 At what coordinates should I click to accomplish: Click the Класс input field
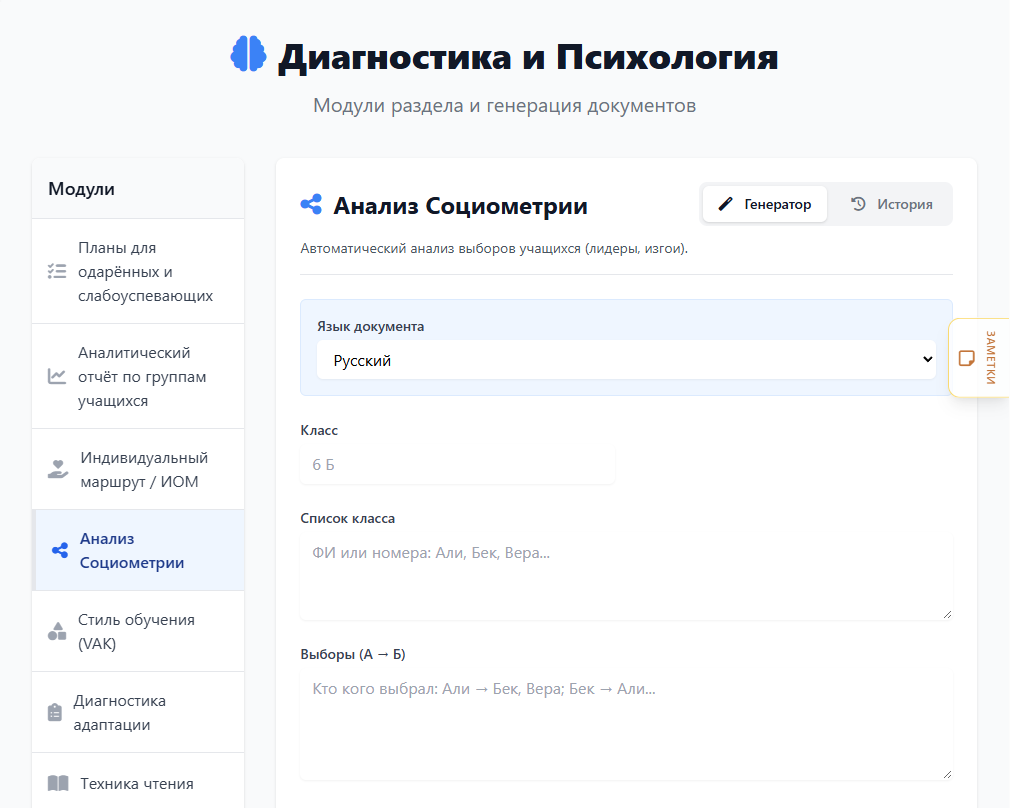[x=457, y=465]
